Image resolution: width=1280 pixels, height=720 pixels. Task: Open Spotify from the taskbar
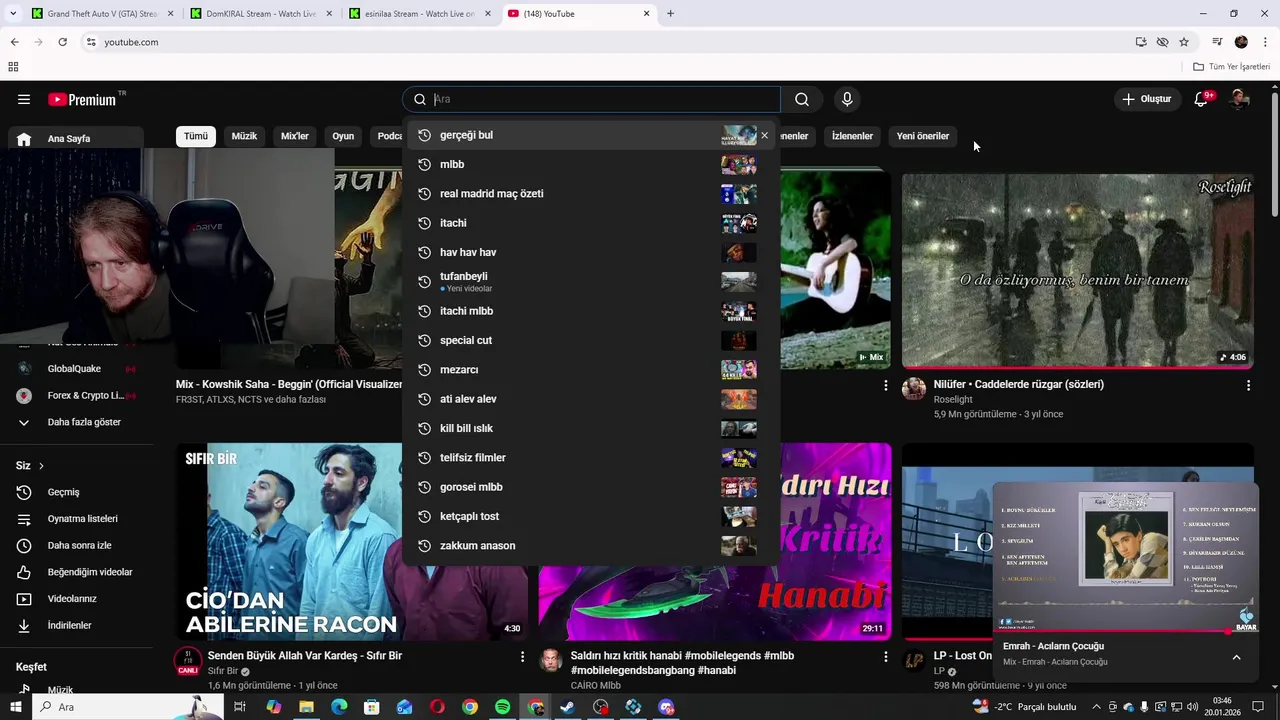503,707
